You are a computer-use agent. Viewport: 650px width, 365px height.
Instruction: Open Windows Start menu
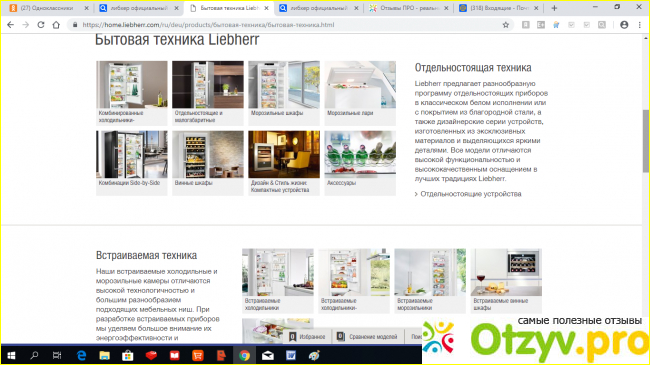[x=11, y=355]
